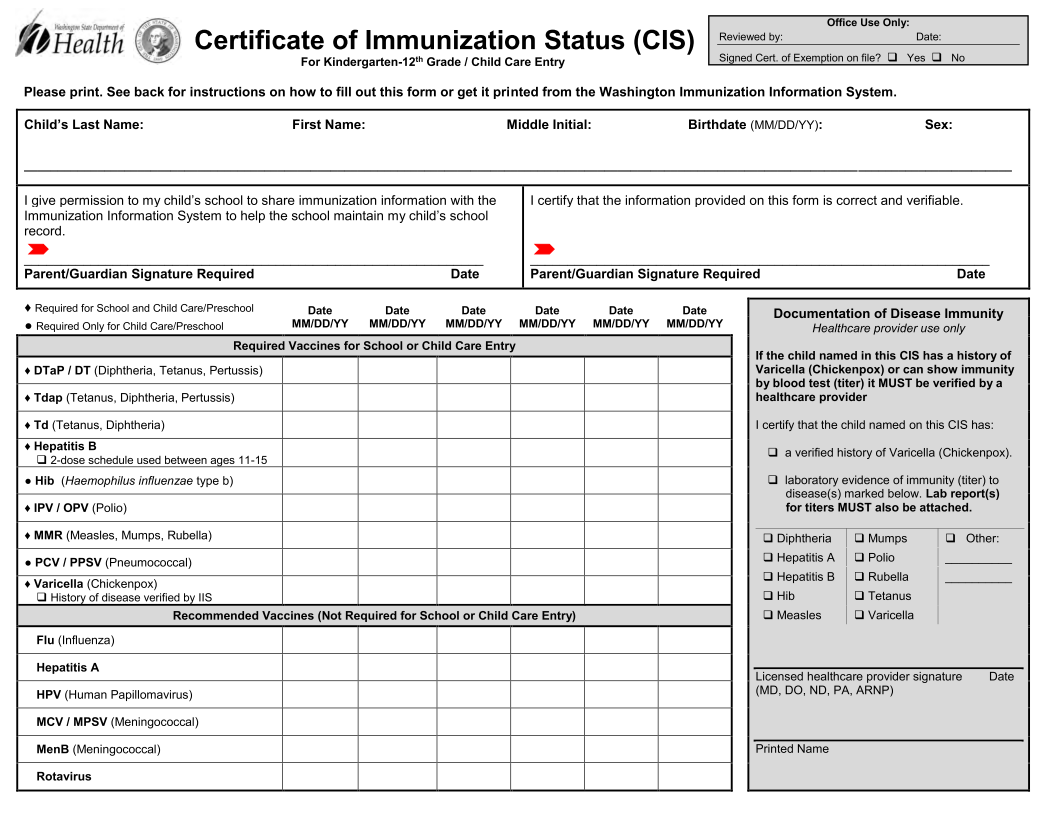The image size is (1052, 820).
Task: Mark the Hepatitis A immunity checkbox
Action: click(x=768, y=557)
